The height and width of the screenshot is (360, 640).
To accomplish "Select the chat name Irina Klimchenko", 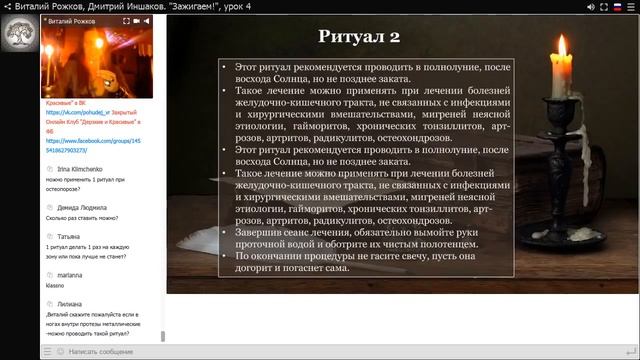I will pos(80,169).
